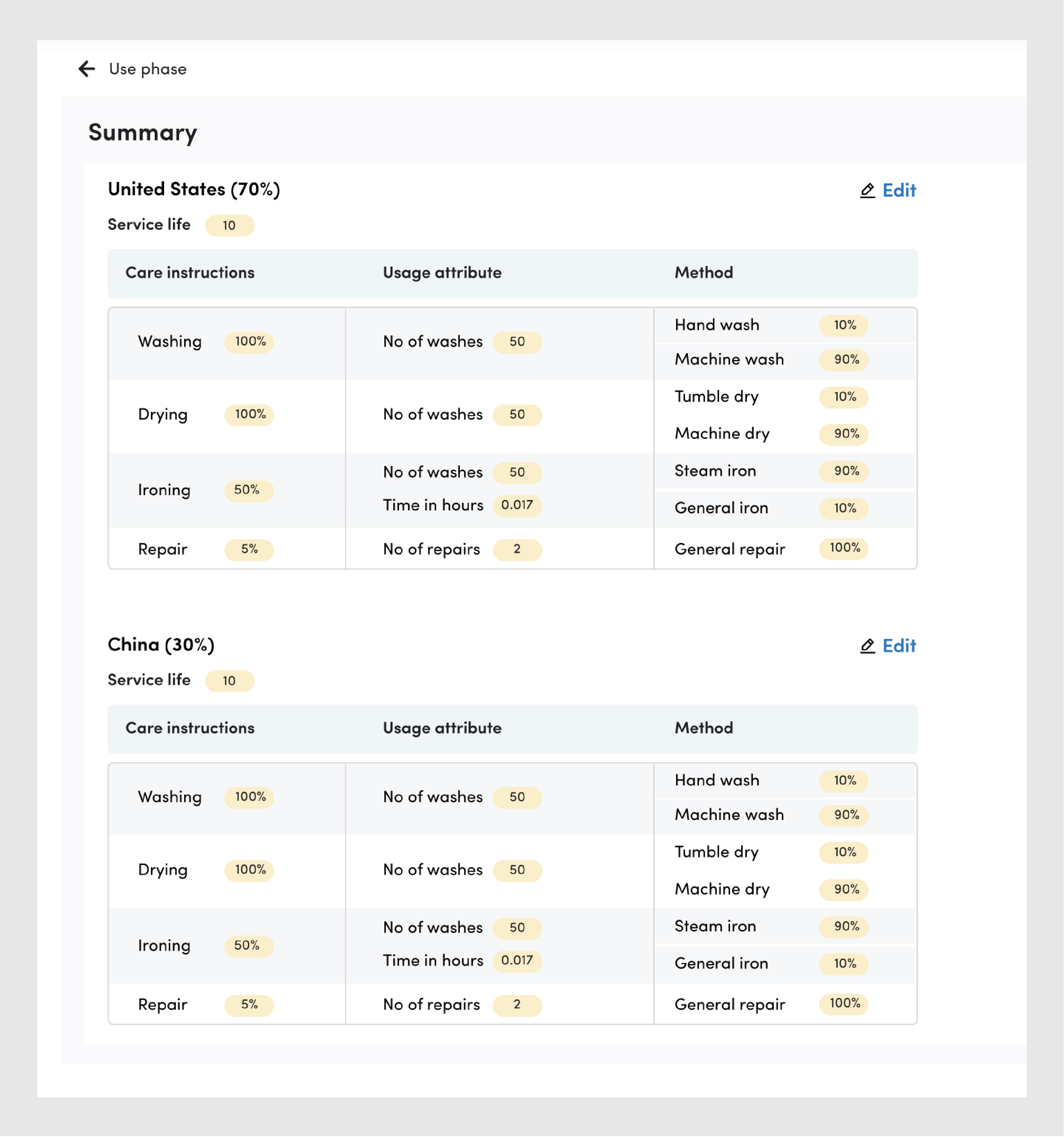Viewport: 1064px width, 1137px height.
Task: Select China General iron 10% badge
Action: pyautogui.click(x=844, y=964)
